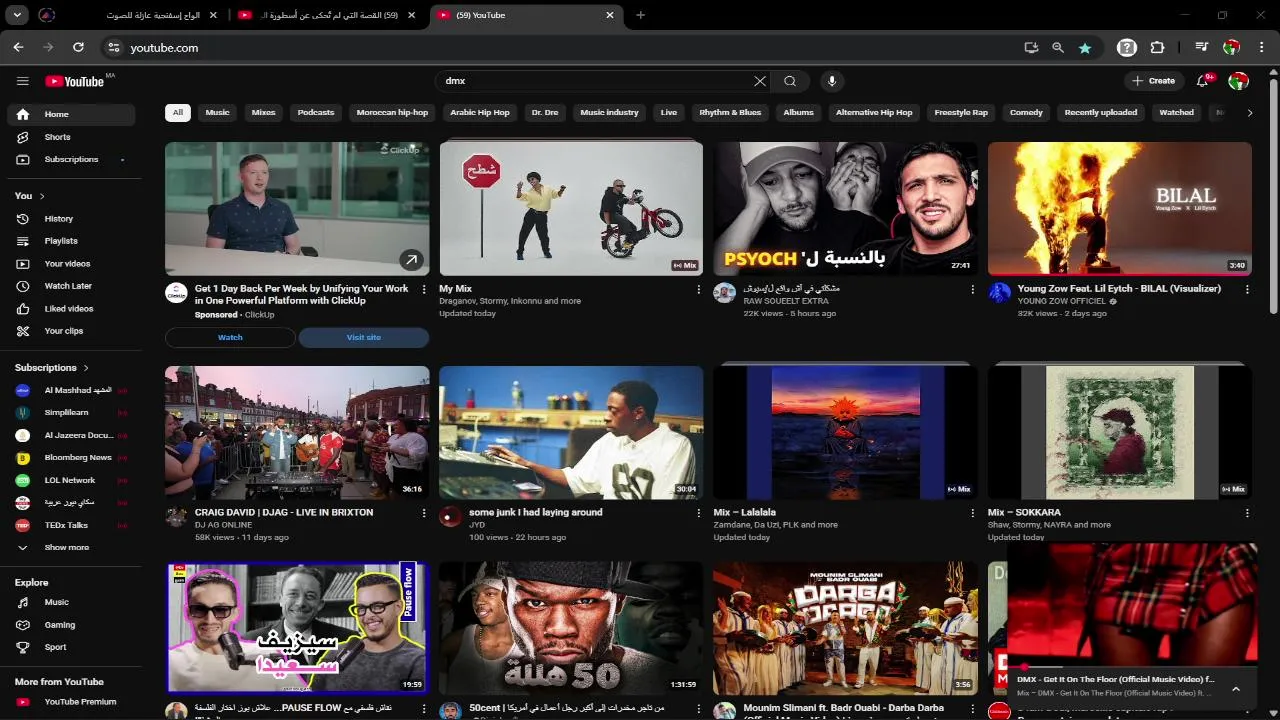Click the YouTube logo
Screen dimensions: 1280x720
pyautogui.click(x=74, y=81)
